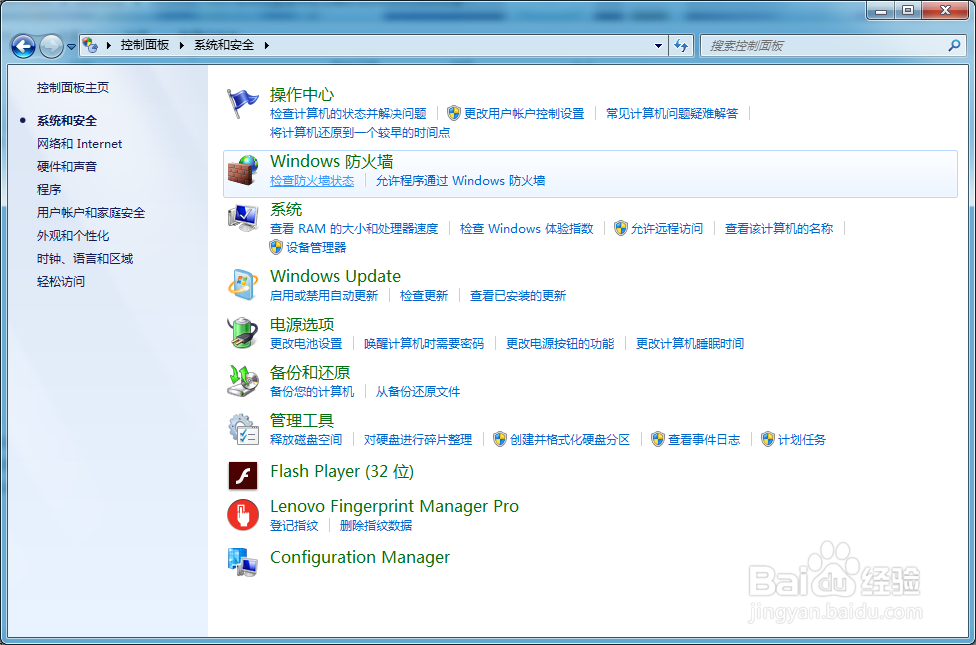Select 程序 in the sidebar
This screenshot has height=645, width=976.
(49, 190)
